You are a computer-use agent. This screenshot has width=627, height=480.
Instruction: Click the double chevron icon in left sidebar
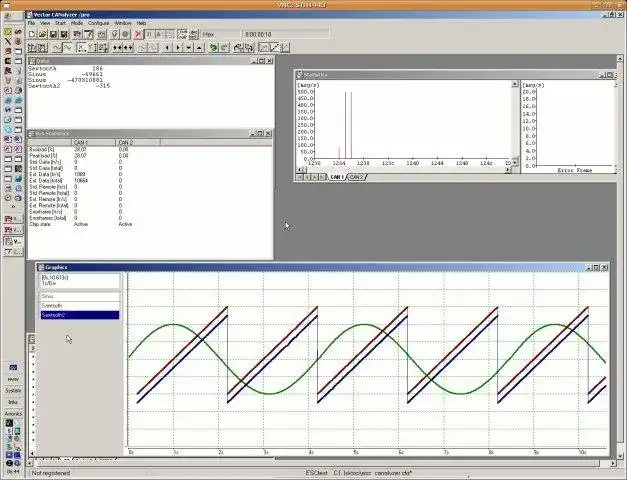[x=13, y=207]
